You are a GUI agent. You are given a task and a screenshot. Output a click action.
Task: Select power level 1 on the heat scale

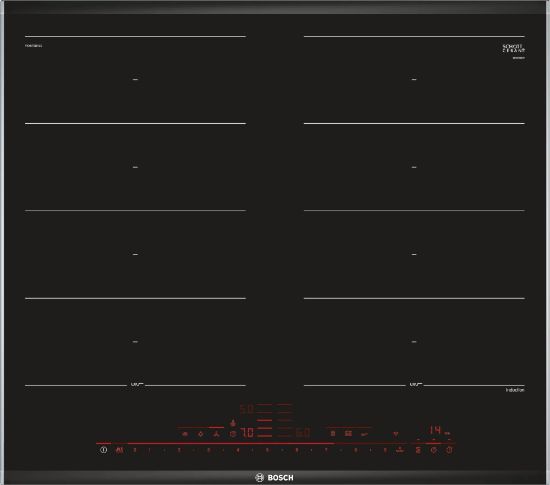[135, 450]
